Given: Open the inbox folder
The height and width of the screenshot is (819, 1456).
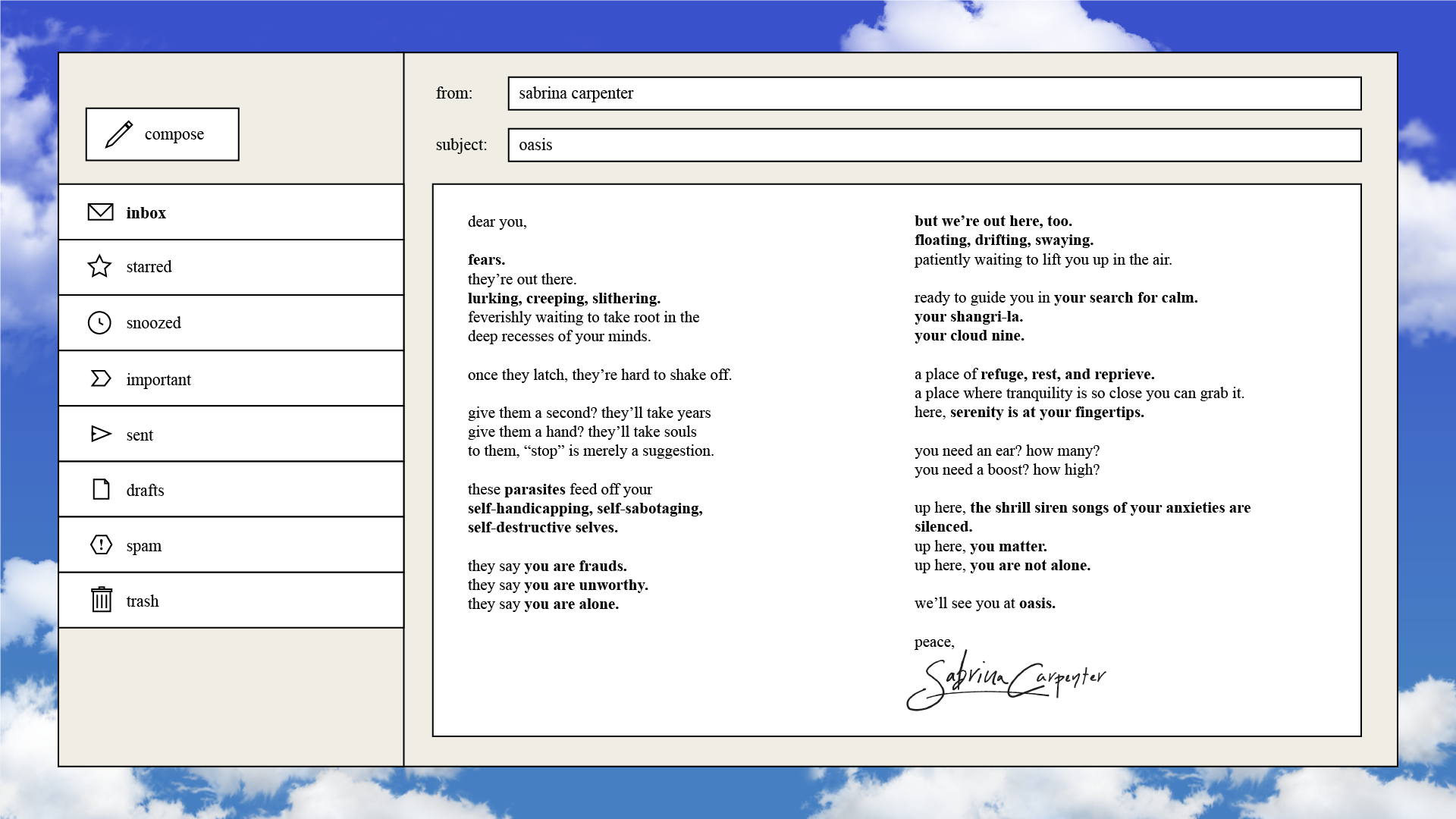Looking at the screenshot, I should [x=146, y=213].
